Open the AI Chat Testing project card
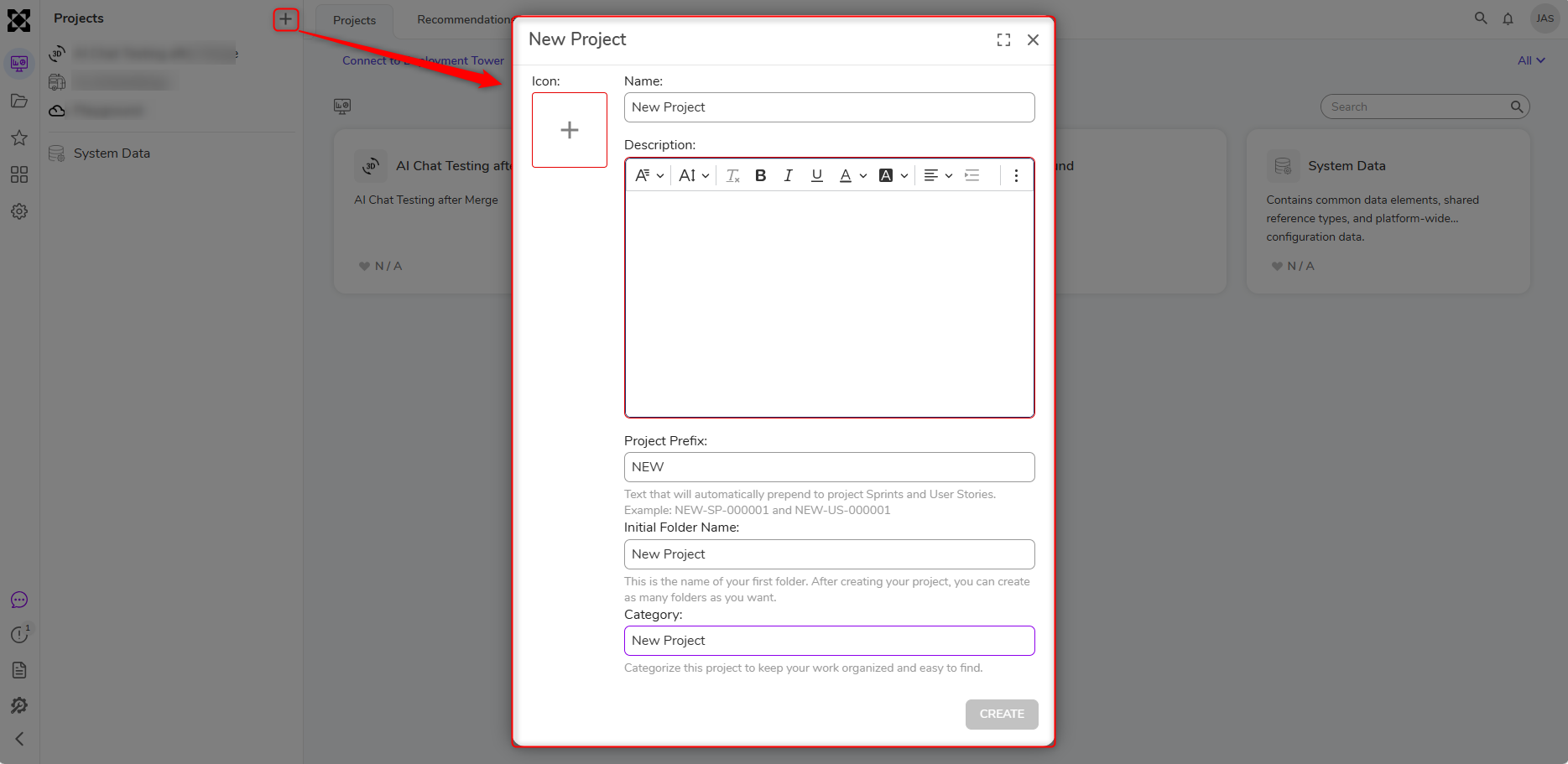The height and width of the screenshot is (764, 1568). click(x=423, y=211)
